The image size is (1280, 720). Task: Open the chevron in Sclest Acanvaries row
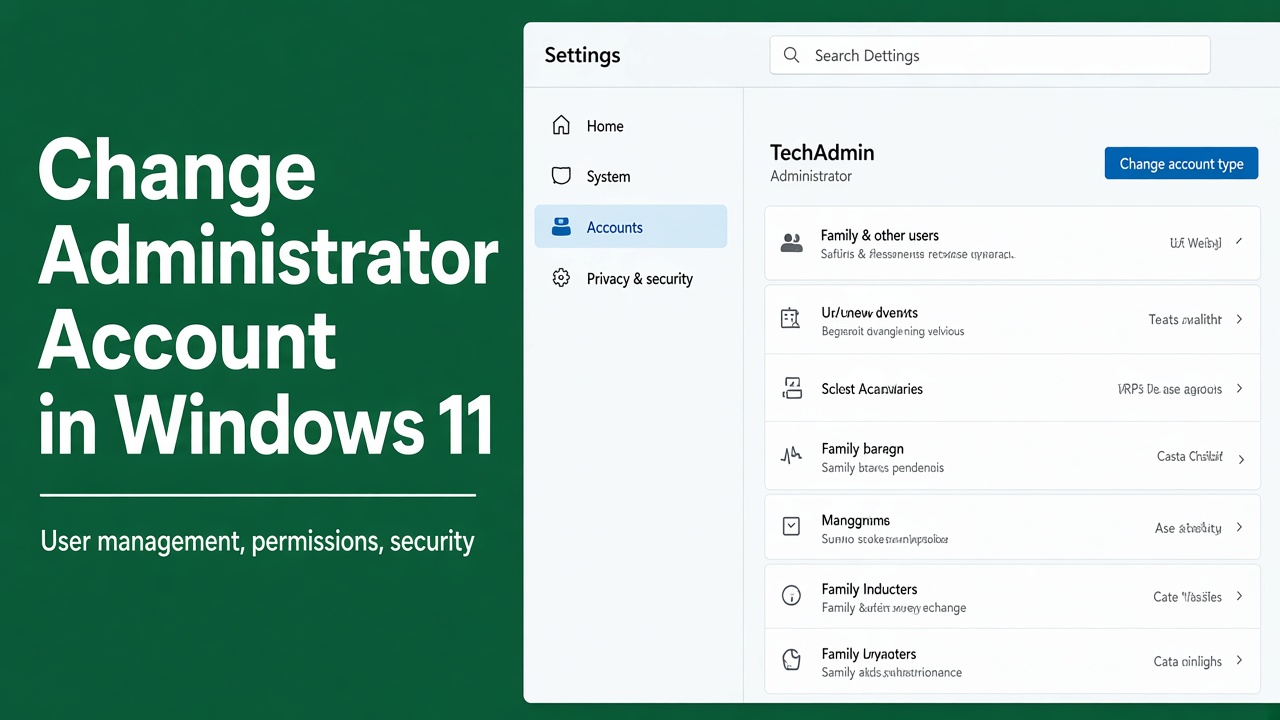1239,388
